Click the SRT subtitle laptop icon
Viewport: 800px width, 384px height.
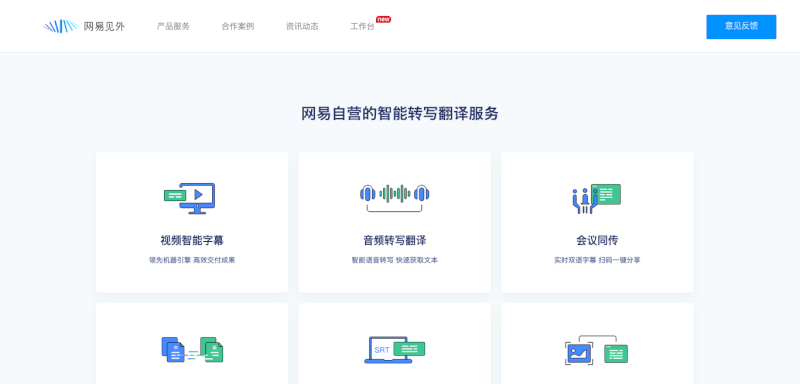pyautogui.click(x=395, y=350)
